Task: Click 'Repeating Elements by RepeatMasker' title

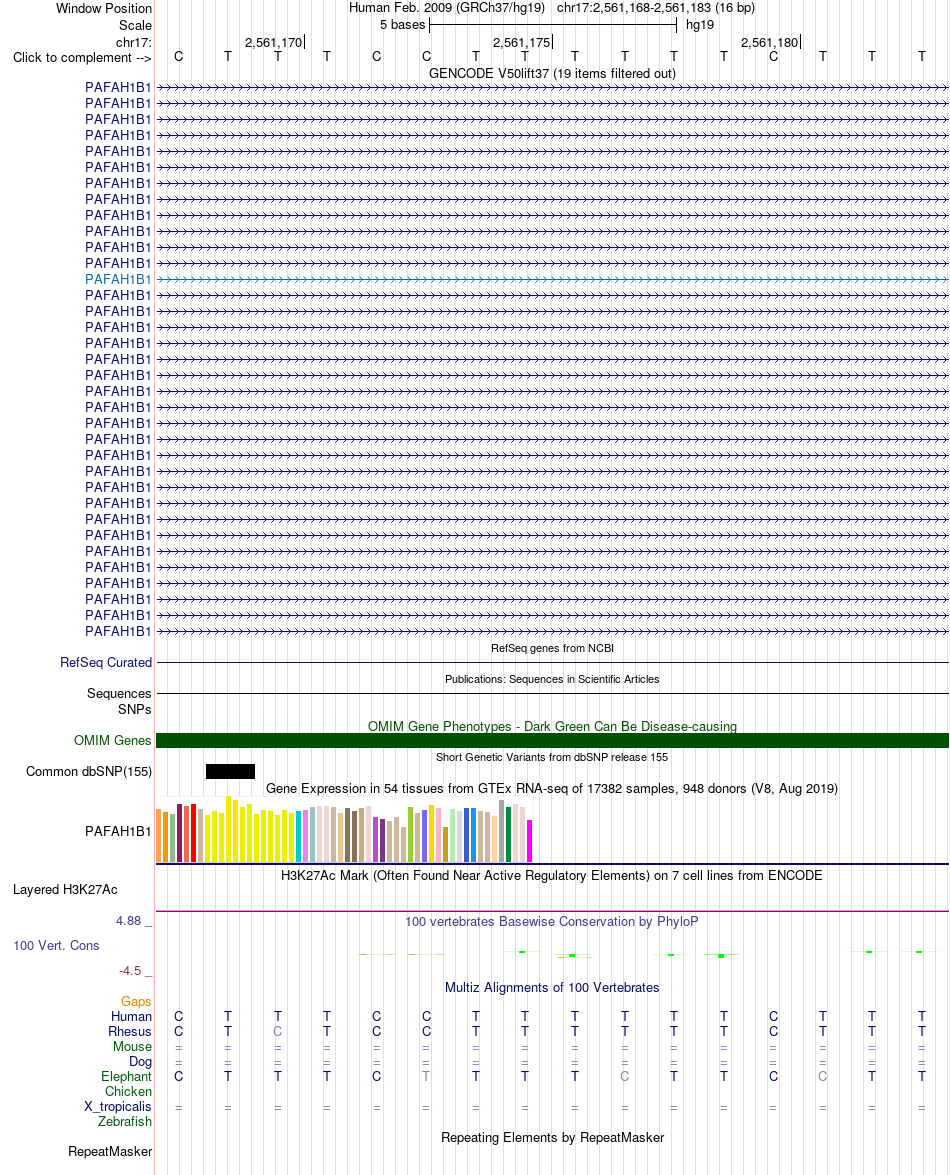Action: (552, 1138)
